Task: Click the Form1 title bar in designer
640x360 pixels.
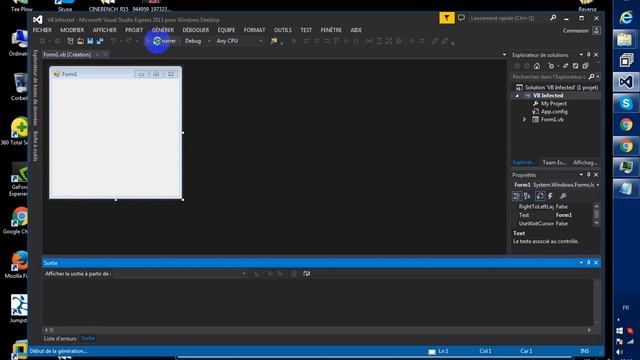Action: pyautogui.click(x=116, y=74)
